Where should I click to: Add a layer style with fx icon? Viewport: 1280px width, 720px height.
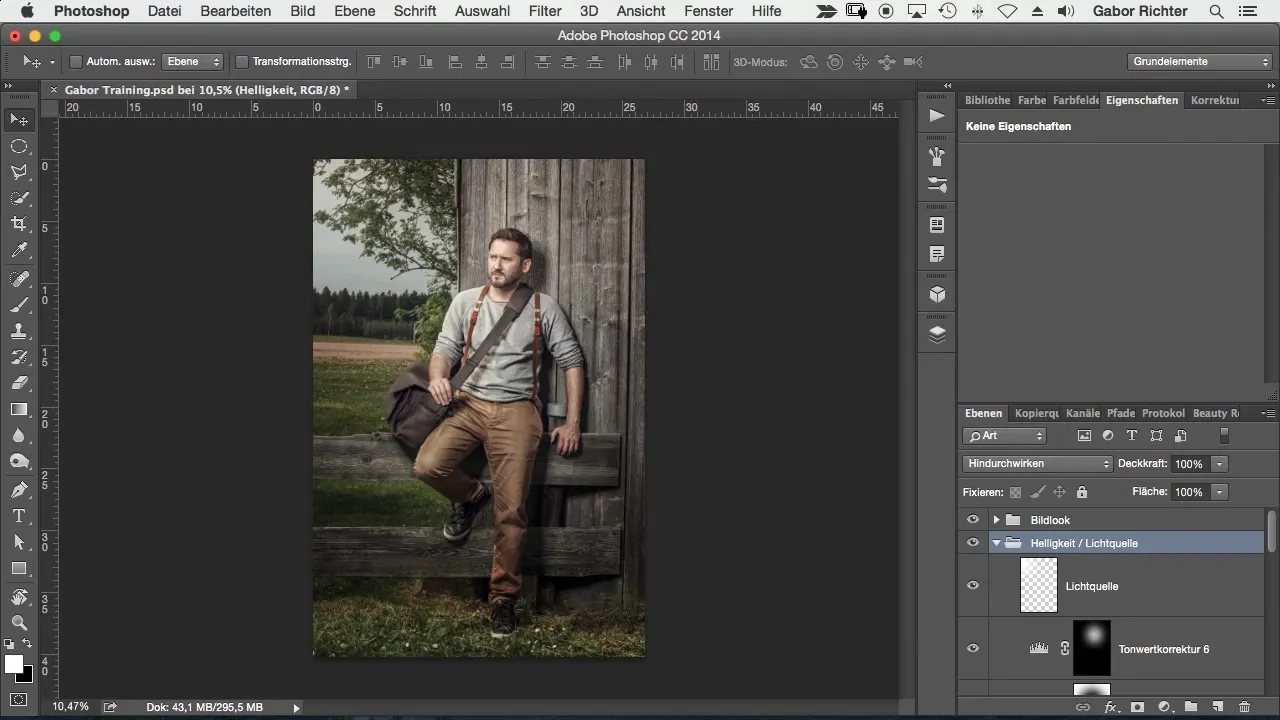[x=1110, y=707]
